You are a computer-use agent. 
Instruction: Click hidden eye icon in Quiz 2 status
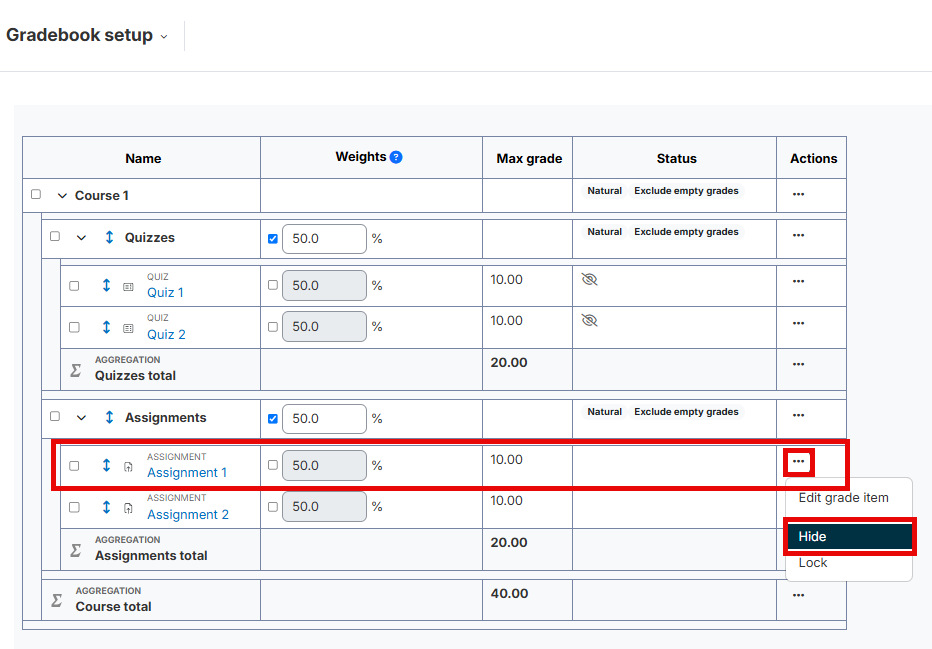tap(589, 321)
